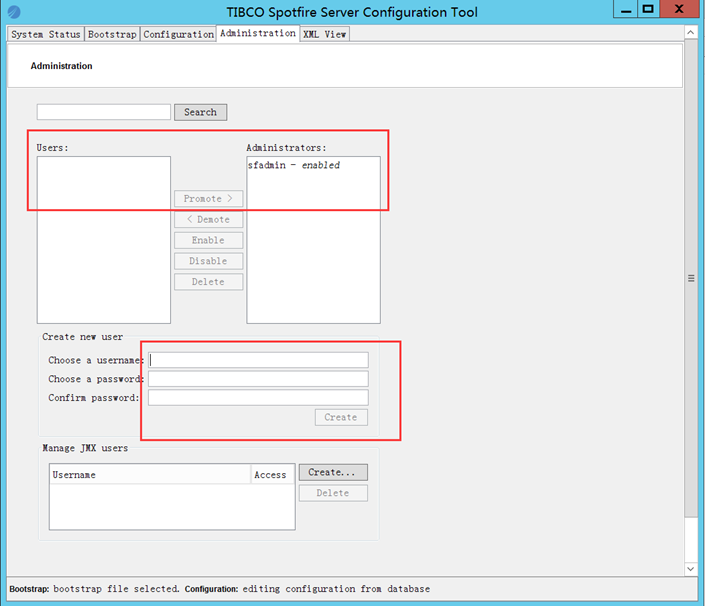Click the Promote > button

click(209, 199)
